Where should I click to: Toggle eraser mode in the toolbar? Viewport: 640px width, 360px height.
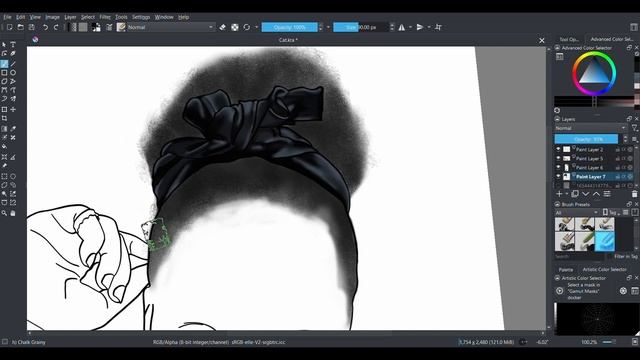click(x=222, y=27)
